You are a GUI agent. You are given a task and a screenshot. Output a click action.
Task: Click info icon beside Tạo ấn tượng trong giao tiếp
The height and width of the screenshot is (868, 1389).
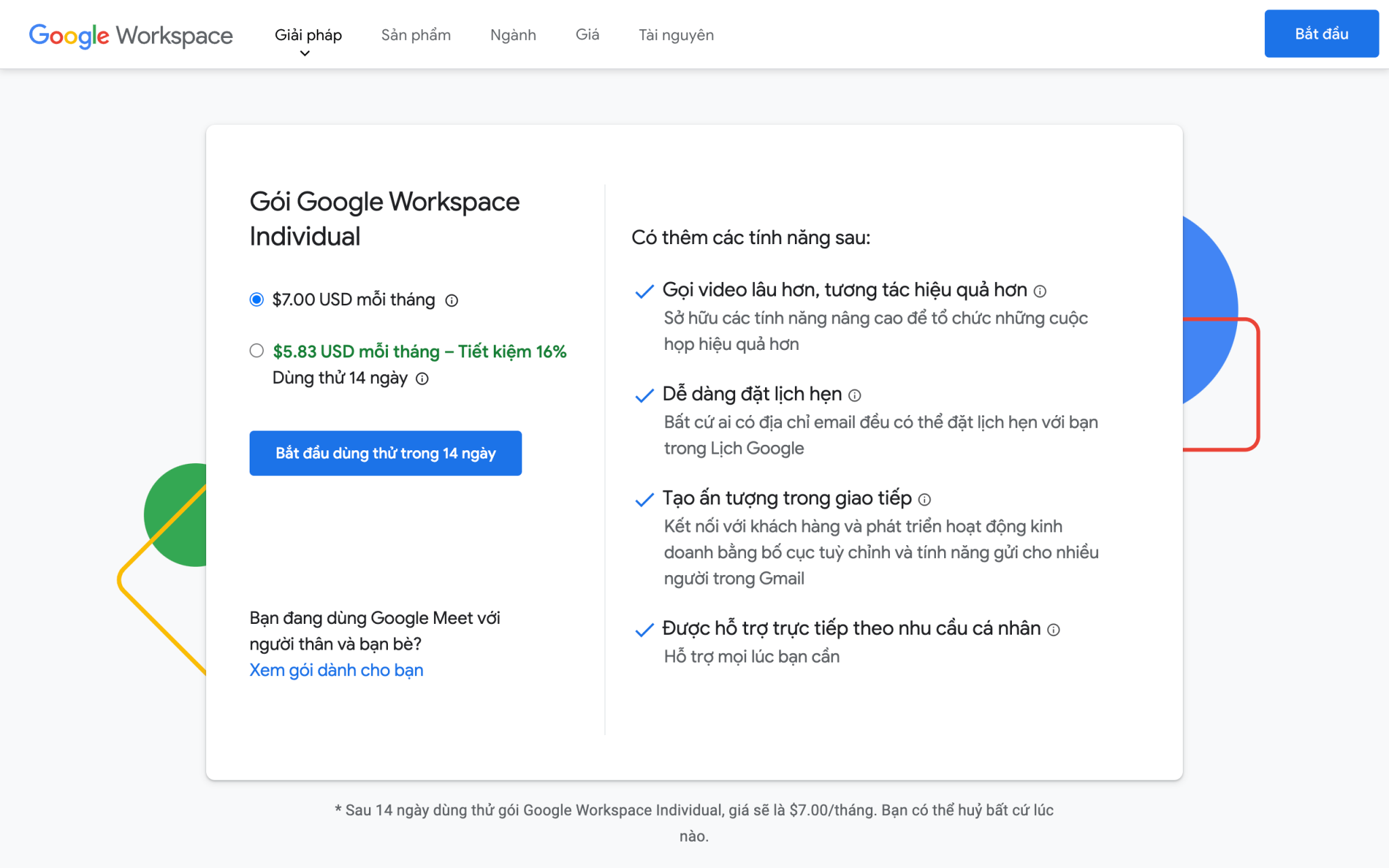pyautogui.click(x=924, y=499)
